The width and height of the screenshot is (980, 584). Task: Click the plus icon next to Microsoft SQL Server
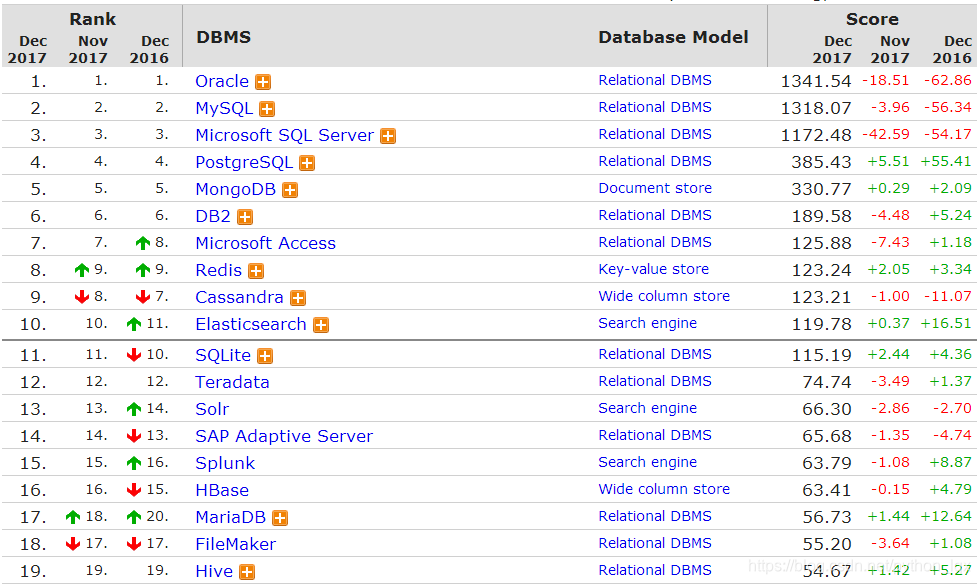click(x=388, y=136)
